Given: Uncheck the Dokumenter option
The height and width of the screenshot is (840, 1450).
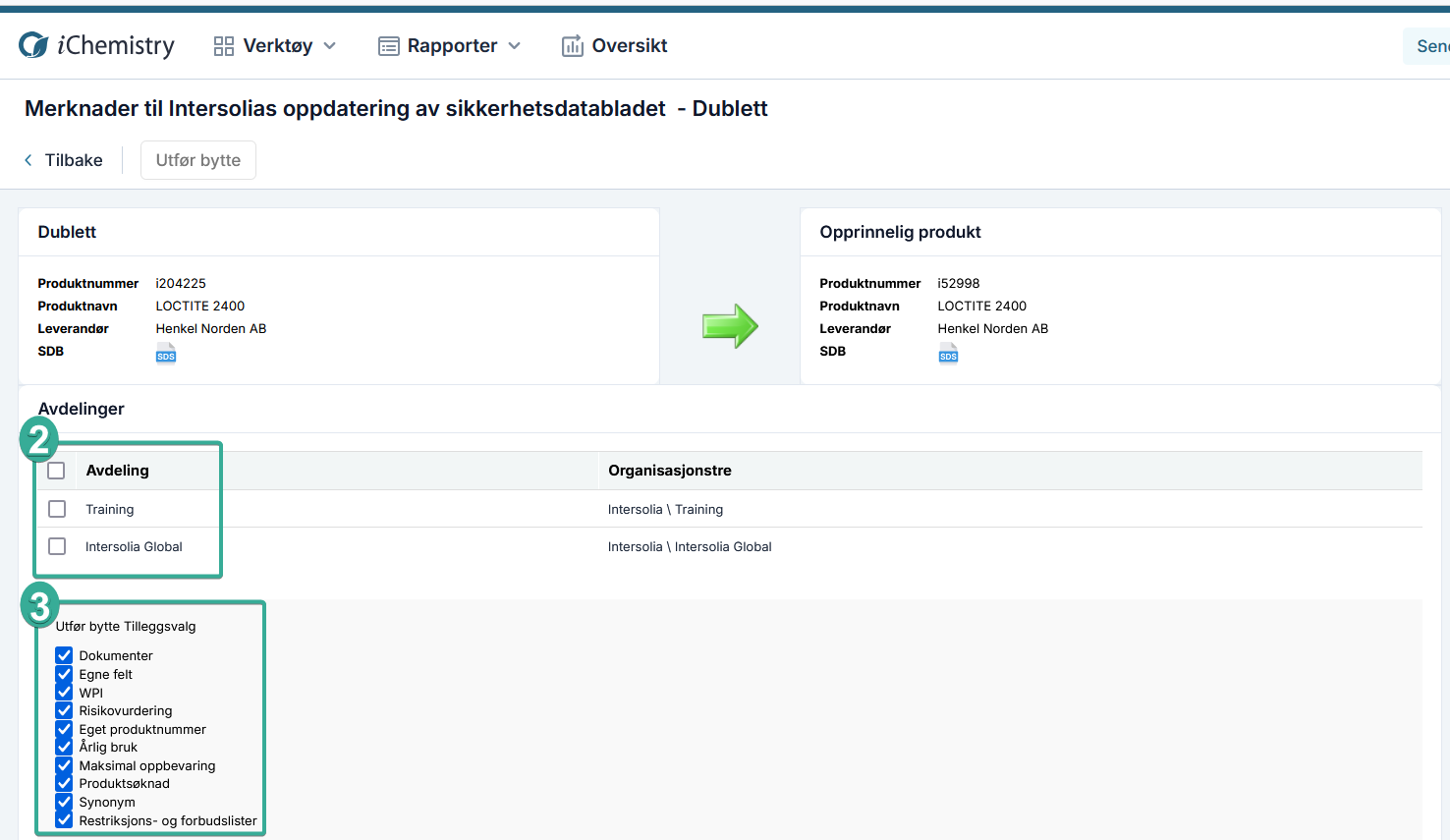Looking at the screenshot, I should 64,655.
